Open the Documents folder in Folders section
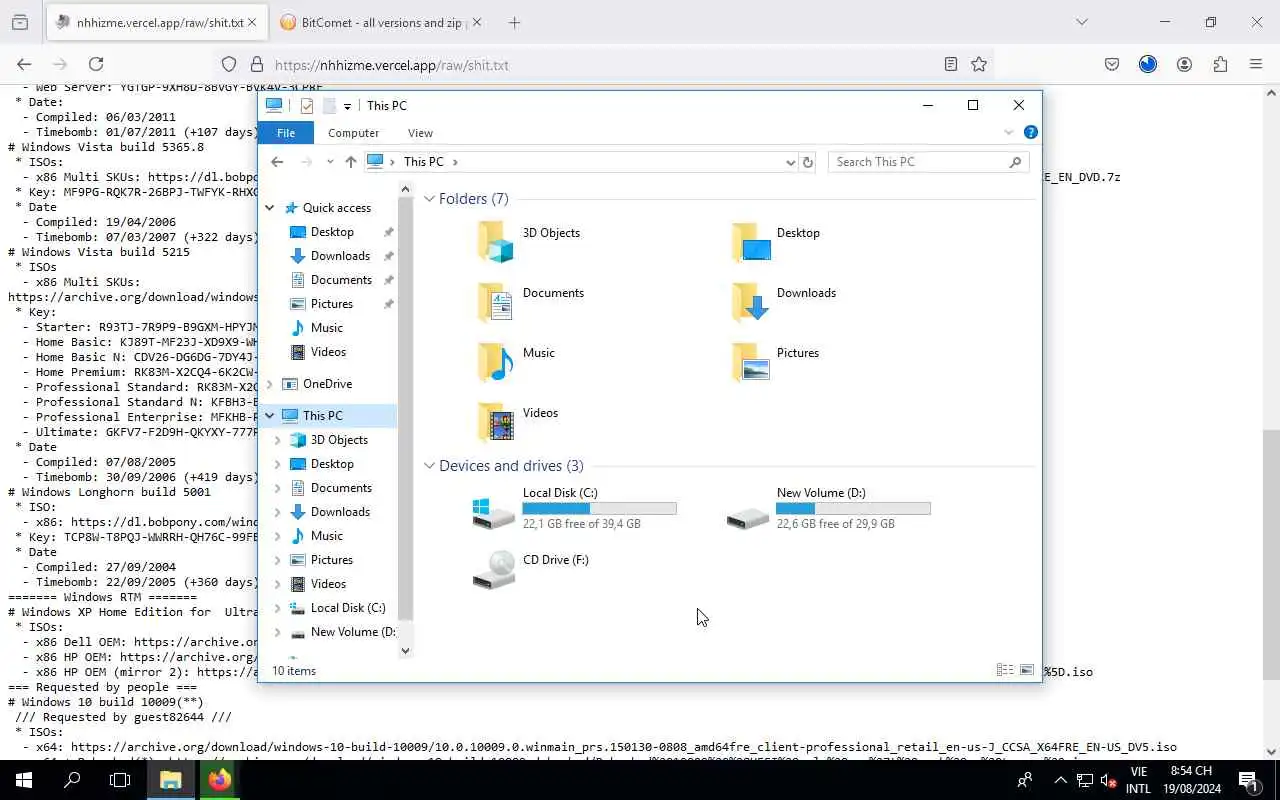Screen dimensions: 1280x800 click(496, 302)
